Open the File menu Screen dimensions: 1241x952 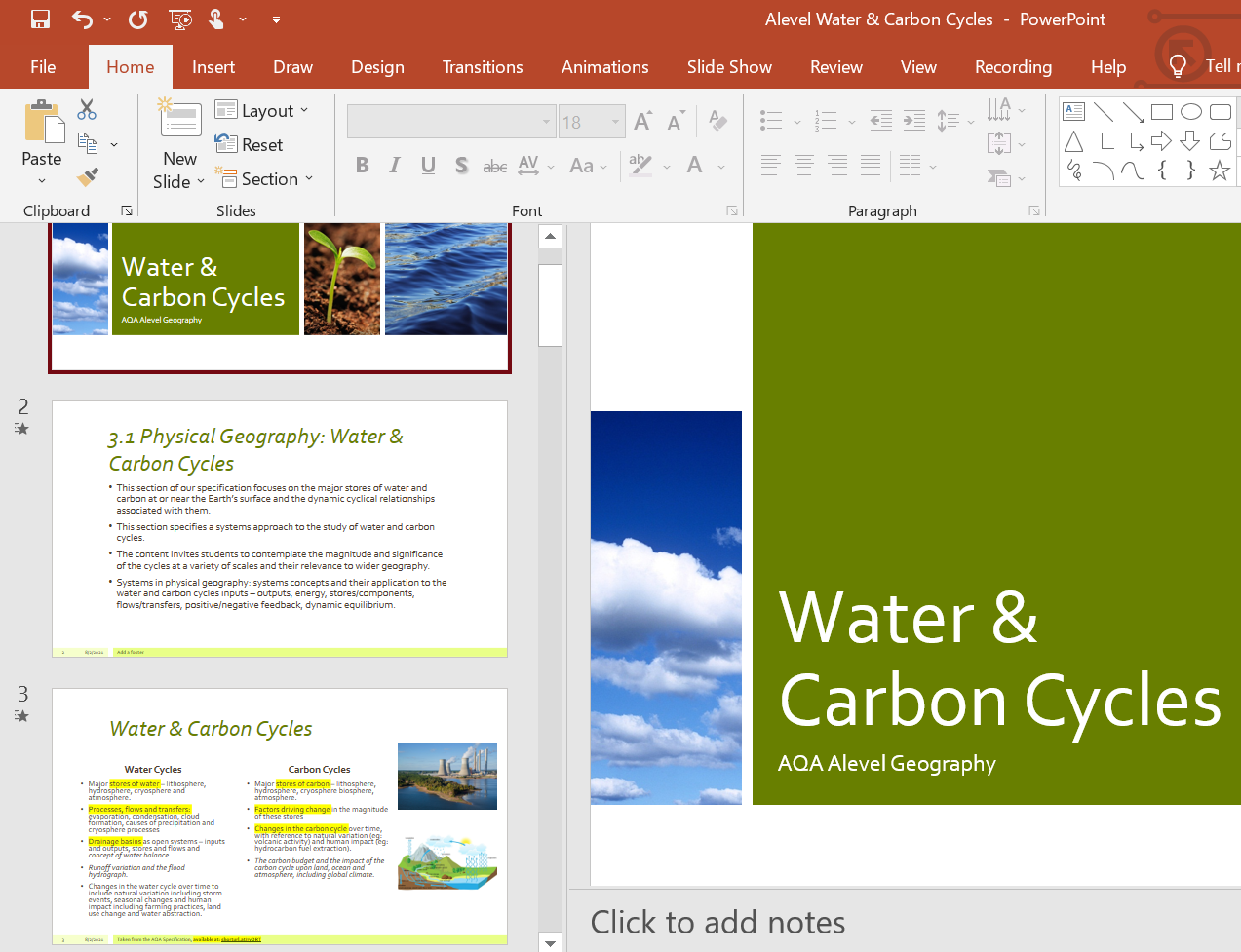pos(43,66)
